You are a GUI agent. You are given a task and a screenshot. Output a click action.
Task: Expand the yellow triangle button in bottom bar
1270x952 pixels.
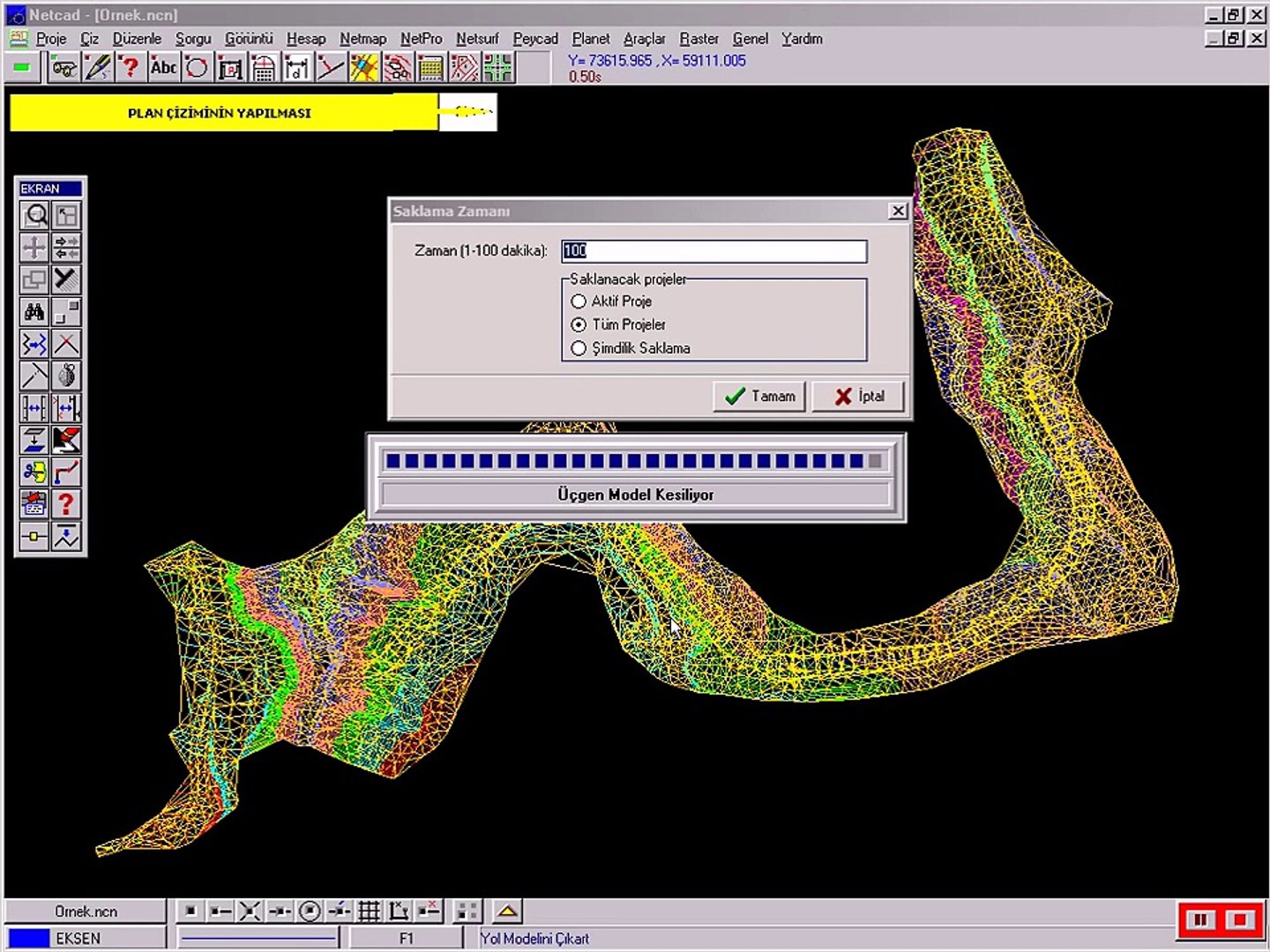[507, 911]
